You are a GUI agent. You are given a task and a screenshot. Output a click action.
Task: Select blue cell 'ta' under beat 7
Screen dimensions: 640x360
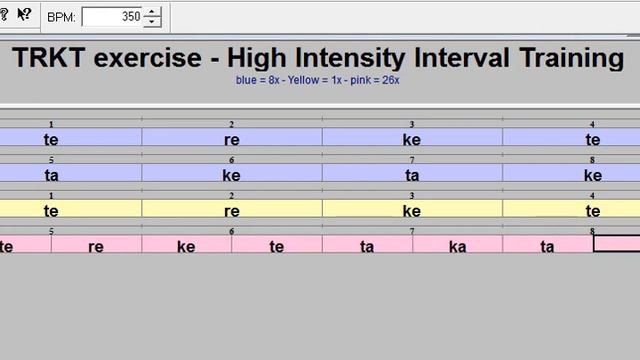(x=412, y=173)
